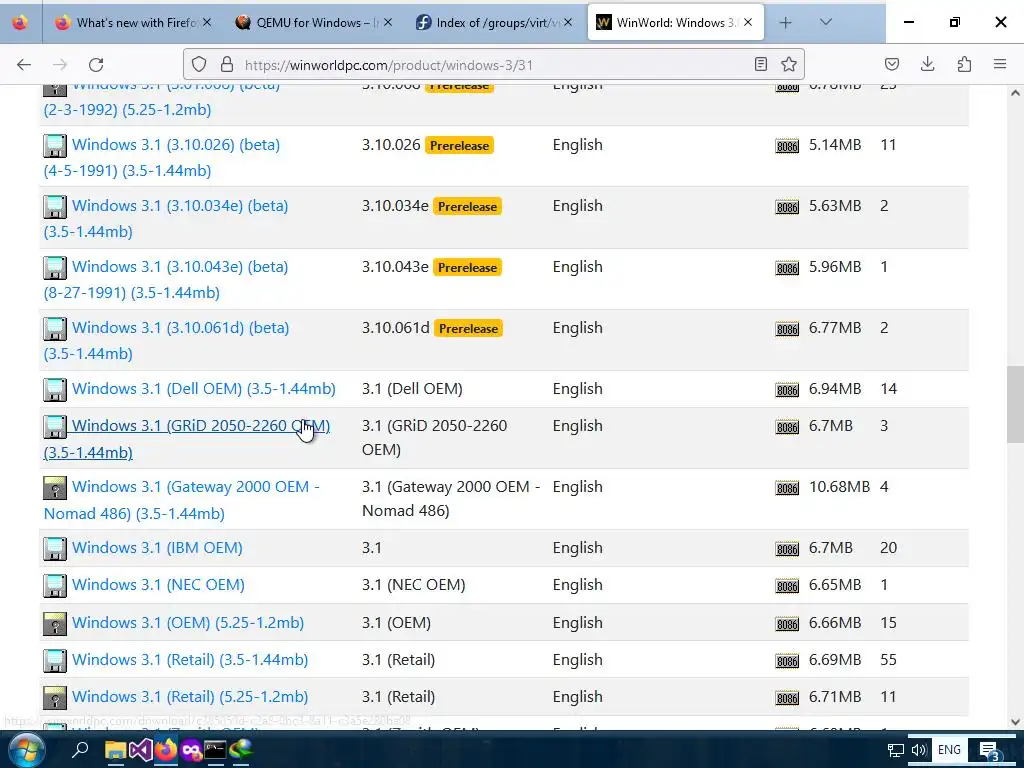Click disk icon beside OEM 5.25-1.2mb row
The image size is (1024, 768).
click(55, 624)
